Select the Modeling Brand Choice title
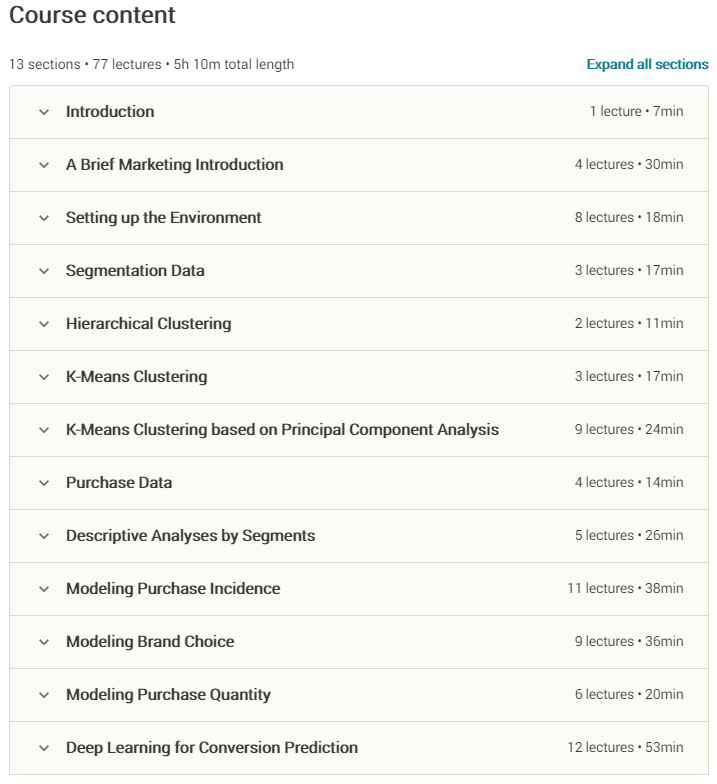Screen dimensions: 717x784 coord(150,642)
